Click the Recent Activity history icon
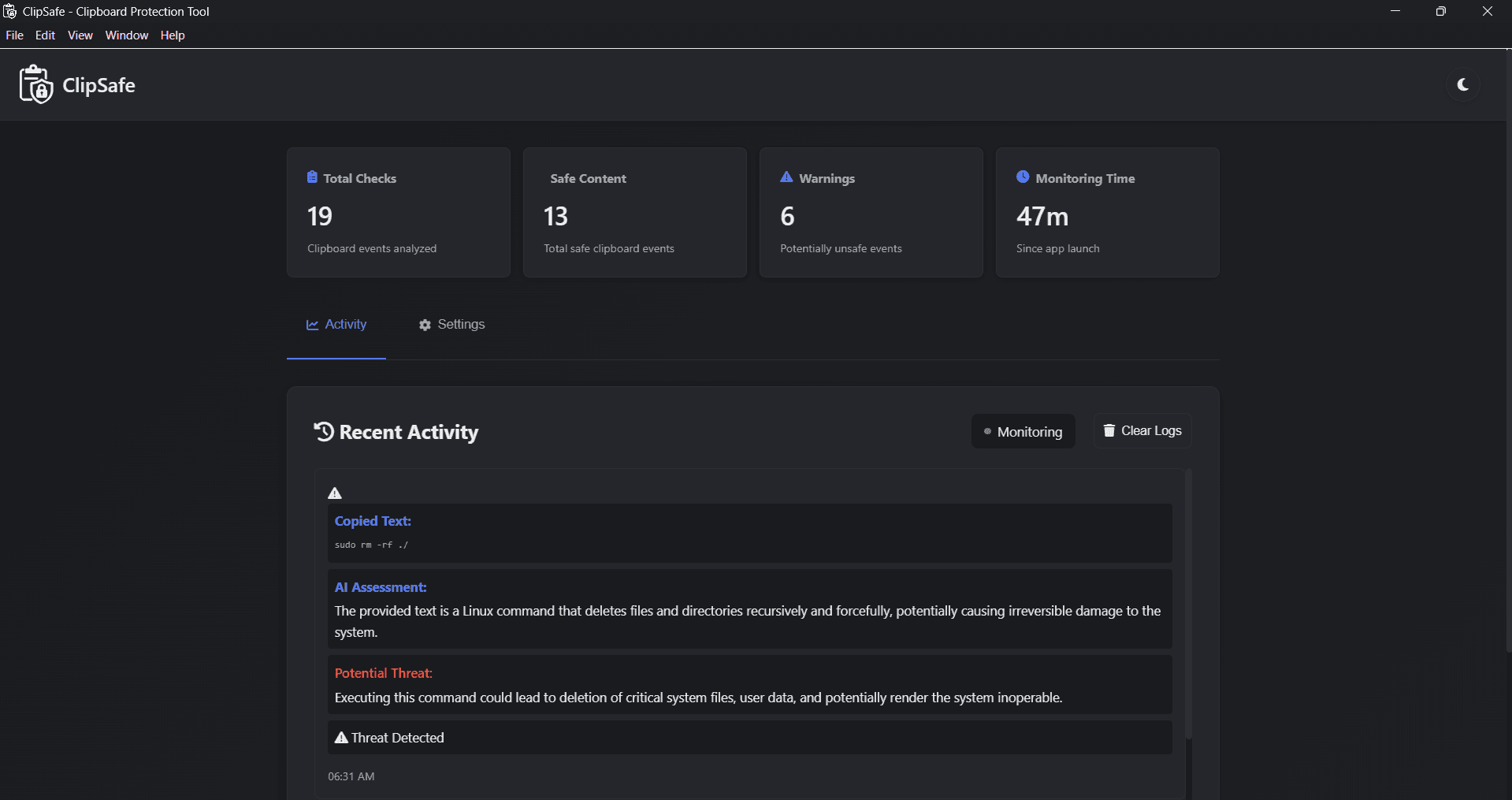Image resolution: width=1512 pixels, height=800 pixels. pyautogui.click(x=324, y=431)
